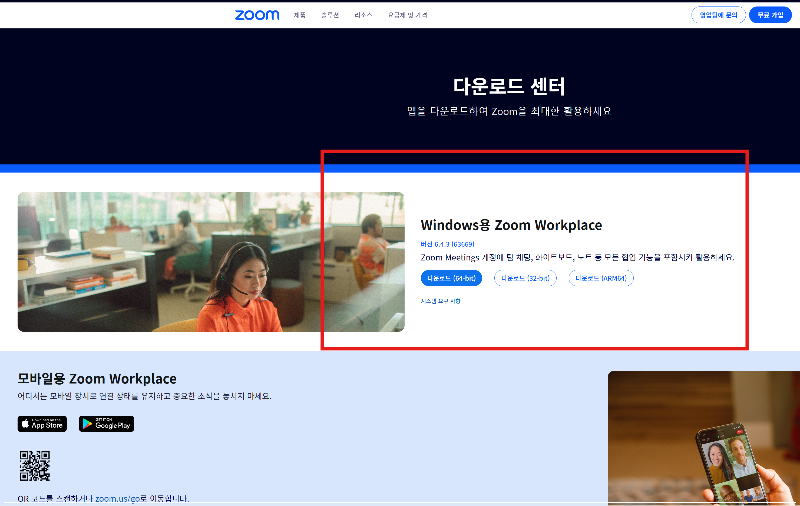800x506 pixels.
Task: Open the 솔루션 (Solutions) menu
Action: 330,15
